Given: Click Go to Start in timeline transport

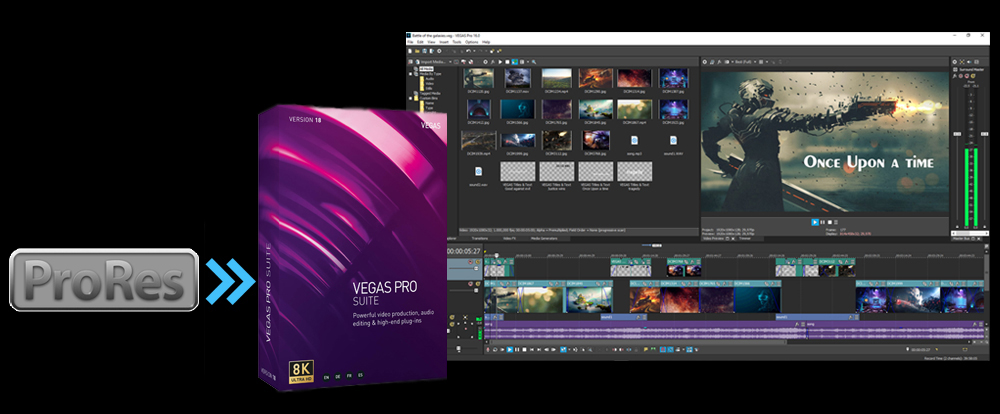Looking at the screenshot, I should [532, 350].
